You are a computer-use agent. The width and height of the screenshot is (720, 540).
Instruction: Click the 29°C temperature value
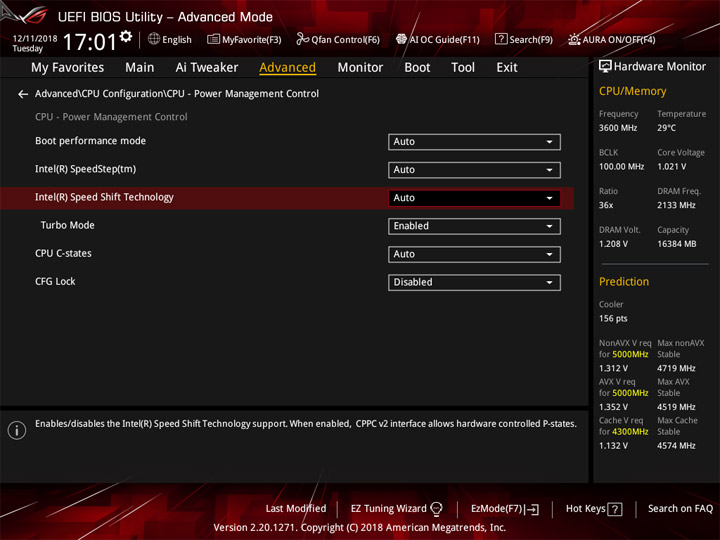[666, 128]
